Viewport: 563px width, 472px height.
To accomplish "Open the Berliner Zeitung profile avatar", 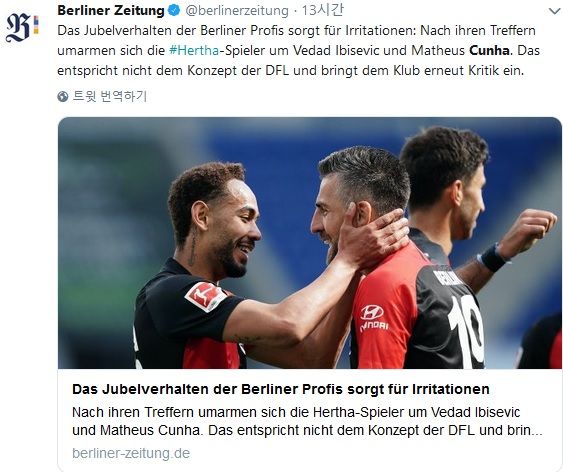I will tap(22, 28).
